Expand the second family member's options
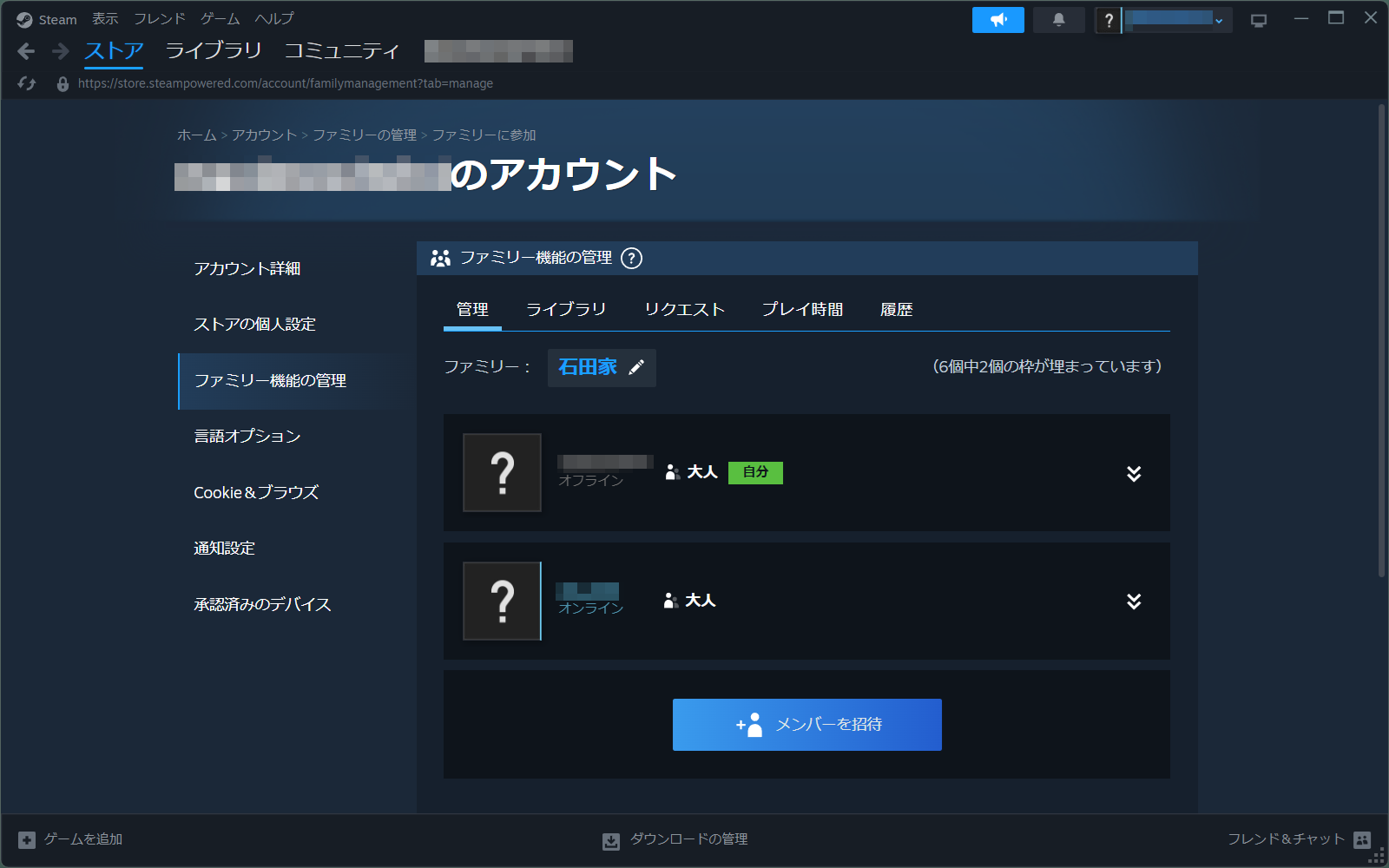The height and width of the screenshot is (868, 1389). pyautogui.click(x=1133, y=601)
